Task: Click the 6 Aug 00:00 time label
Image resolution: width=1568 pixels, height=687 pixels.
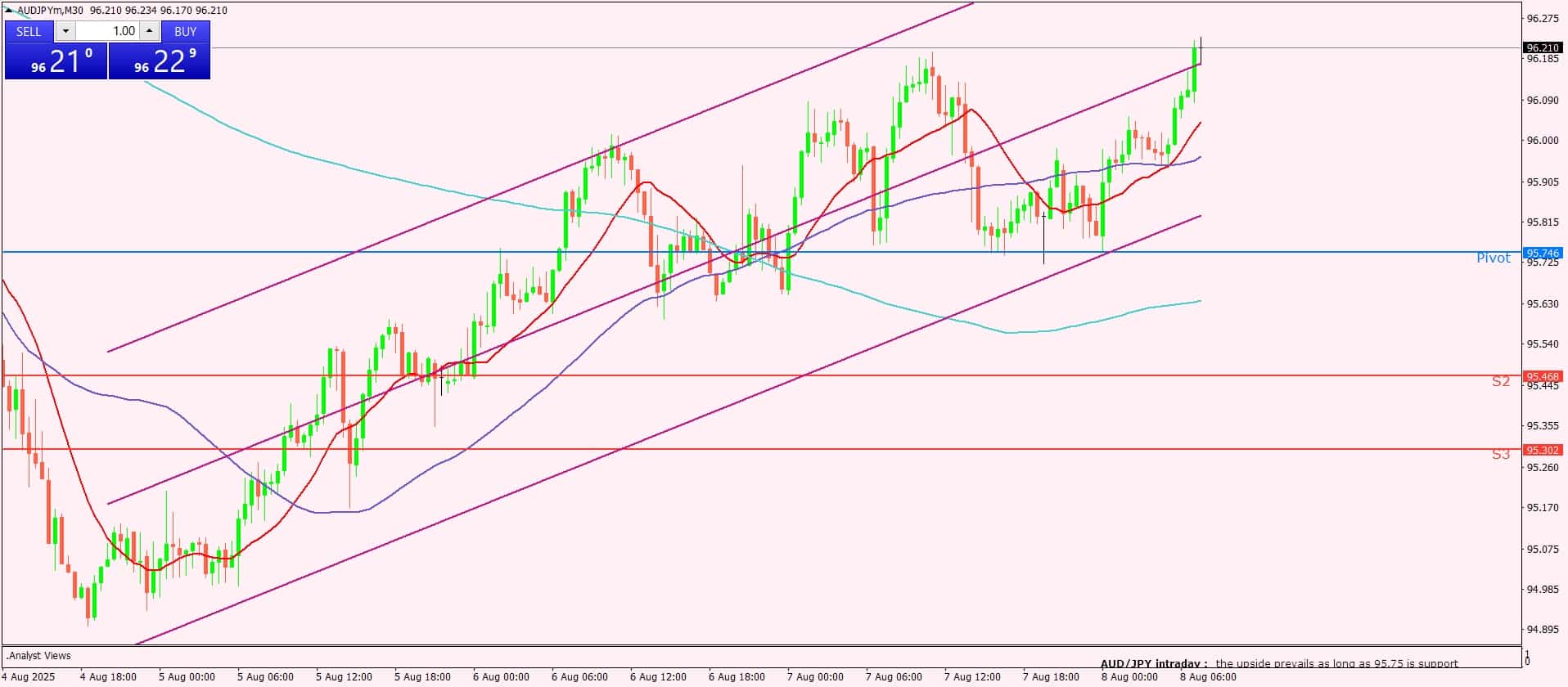Action: pyautogui.click(x=501, y=676)
